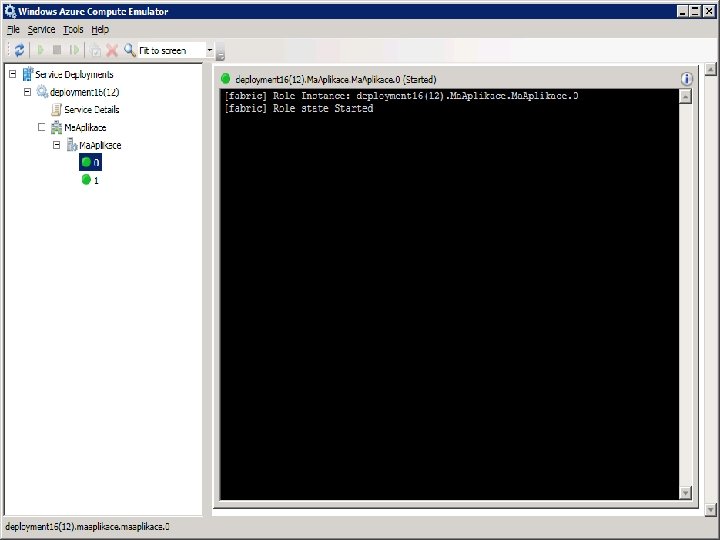Select instance 1 label in the tree
720x540 pixels.
point(96,180)
